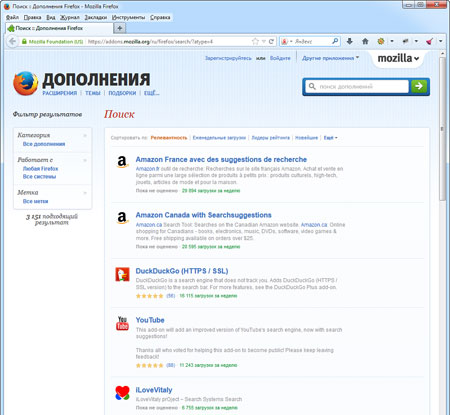
Task: Click the green arrow search submit button
Action: [419, 86]
